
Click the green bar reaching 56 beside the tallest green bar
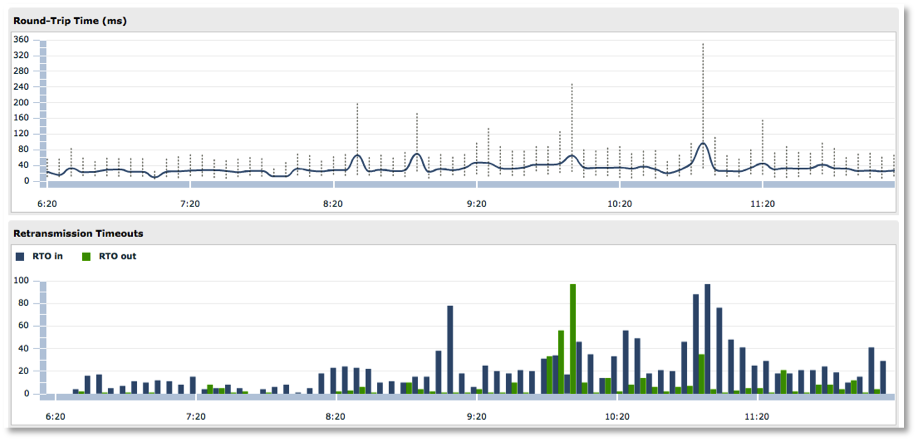coord(561,362)
